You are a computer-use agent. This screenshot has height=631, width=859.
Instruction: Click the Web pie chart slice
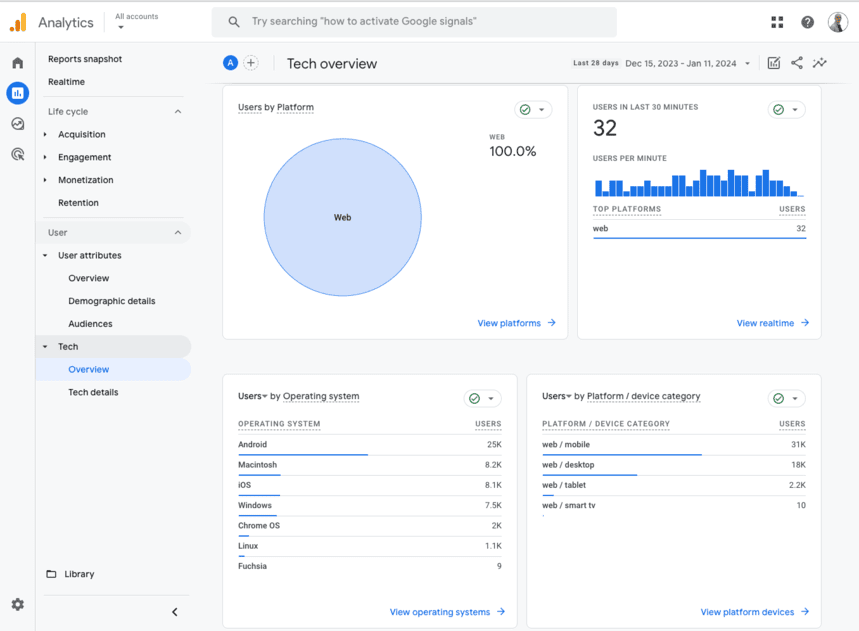tap(342, 217)
